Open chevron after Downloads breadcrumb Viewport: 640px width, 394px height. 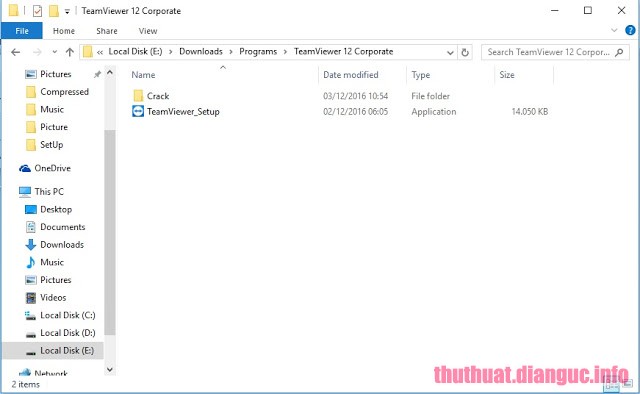click(231, 52)
